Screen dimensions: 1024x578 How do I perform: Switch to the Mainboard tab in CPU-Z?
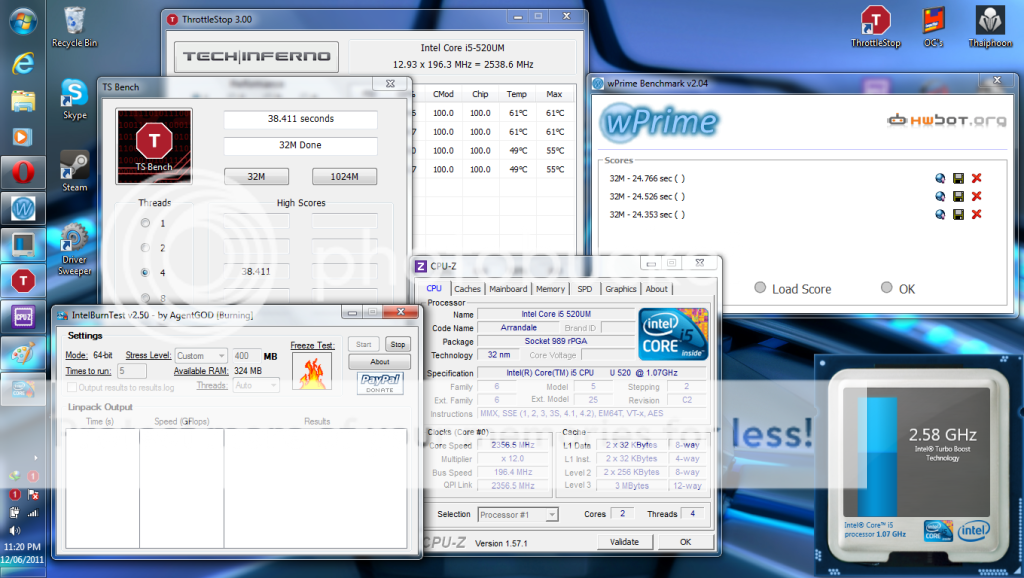point(508,289)
